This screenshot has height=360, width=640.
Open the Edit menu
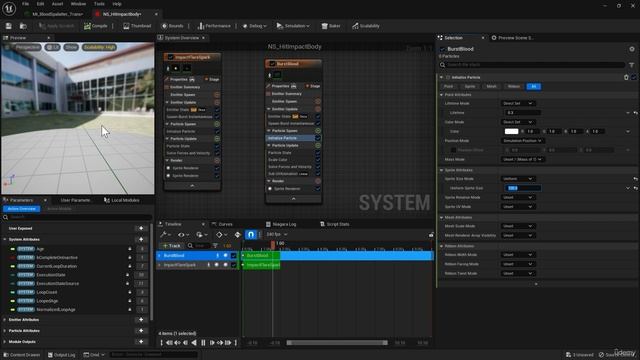(x=40, y=4)
